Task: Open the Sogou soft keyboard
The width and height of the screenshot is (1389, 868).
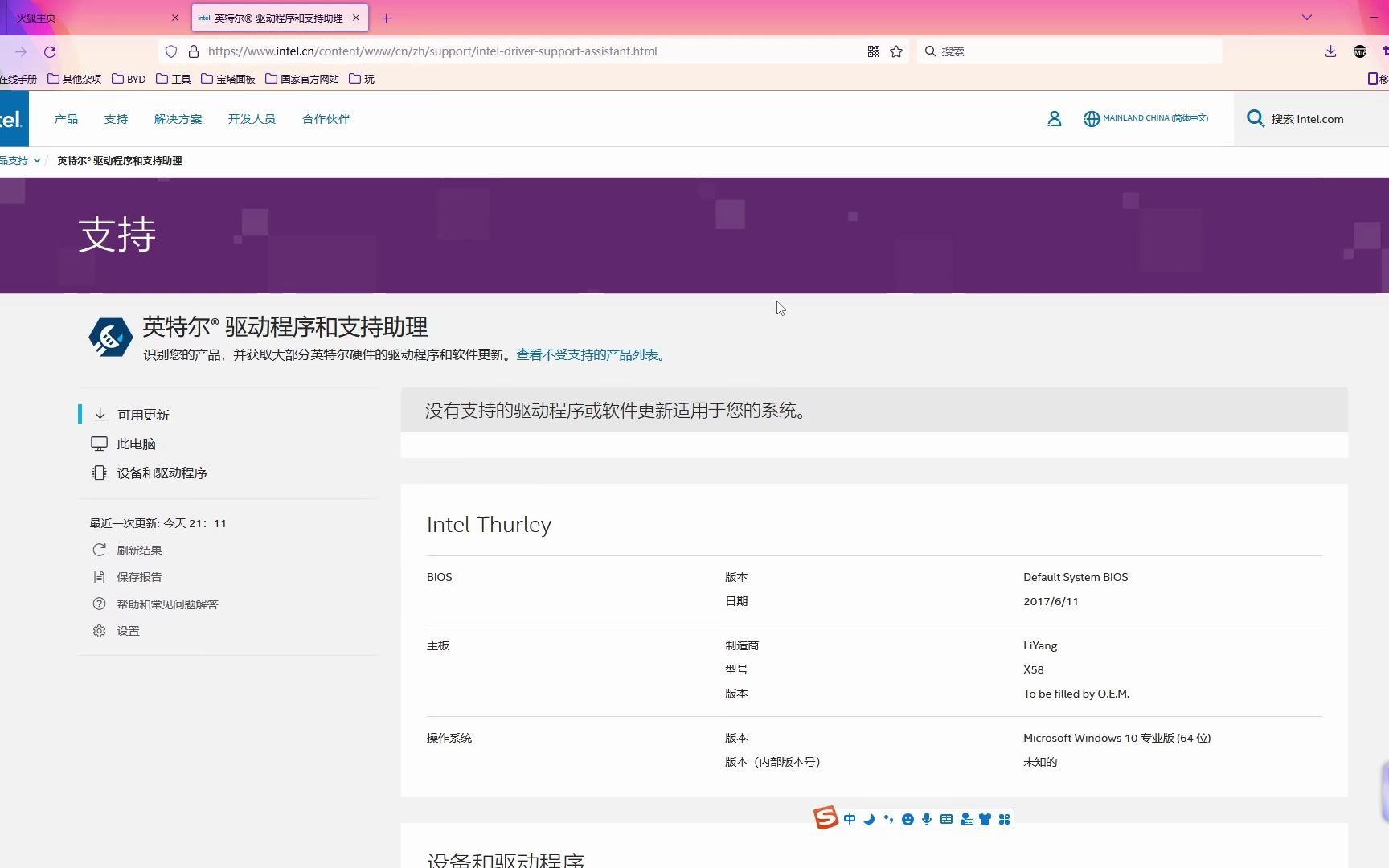Action: 946,818
